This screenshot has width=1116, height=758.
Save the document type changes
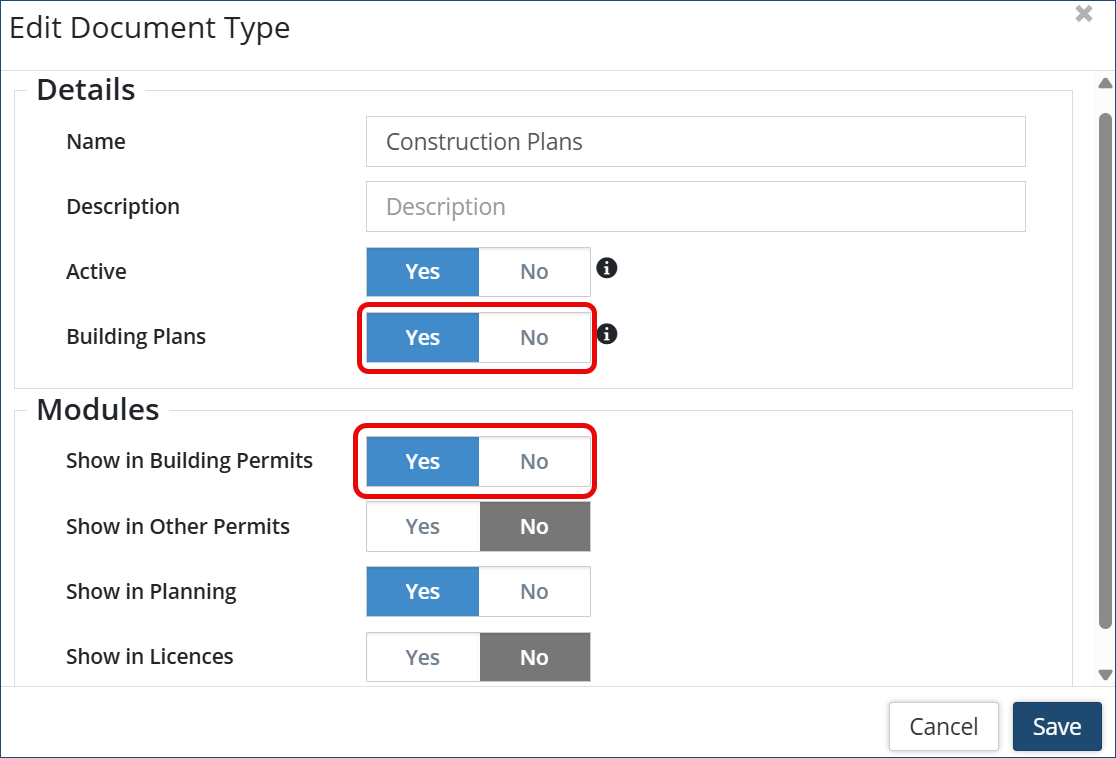pyautogui.click(x=1056, y=727)
